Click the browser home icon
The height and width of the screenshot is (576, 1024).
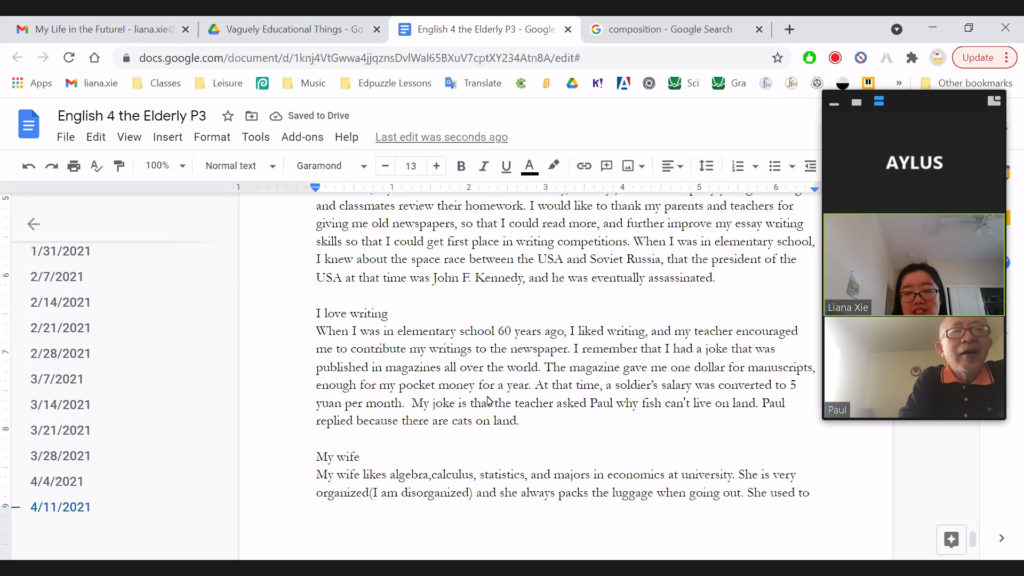(94, 57)
